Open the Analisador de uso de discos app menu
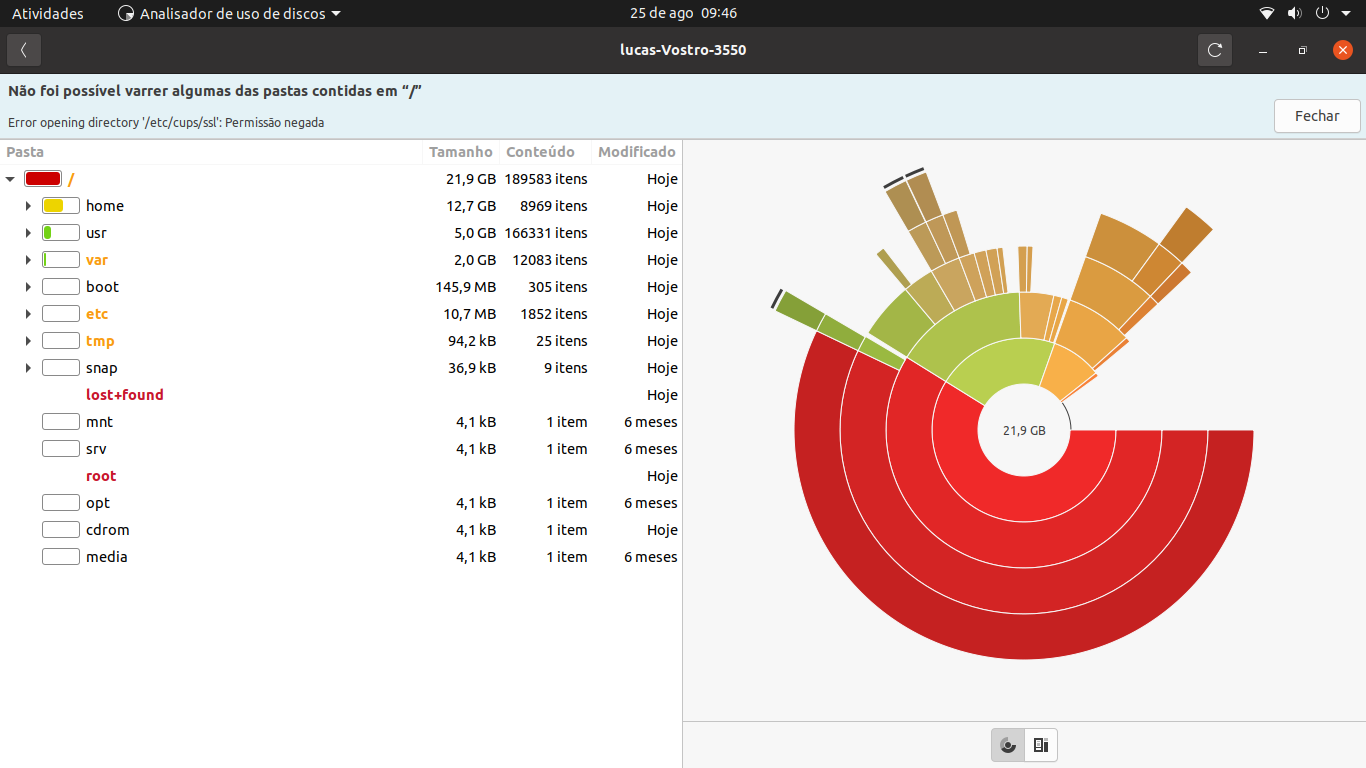Viewport: 1366px width, 768px height. point(229,13)
